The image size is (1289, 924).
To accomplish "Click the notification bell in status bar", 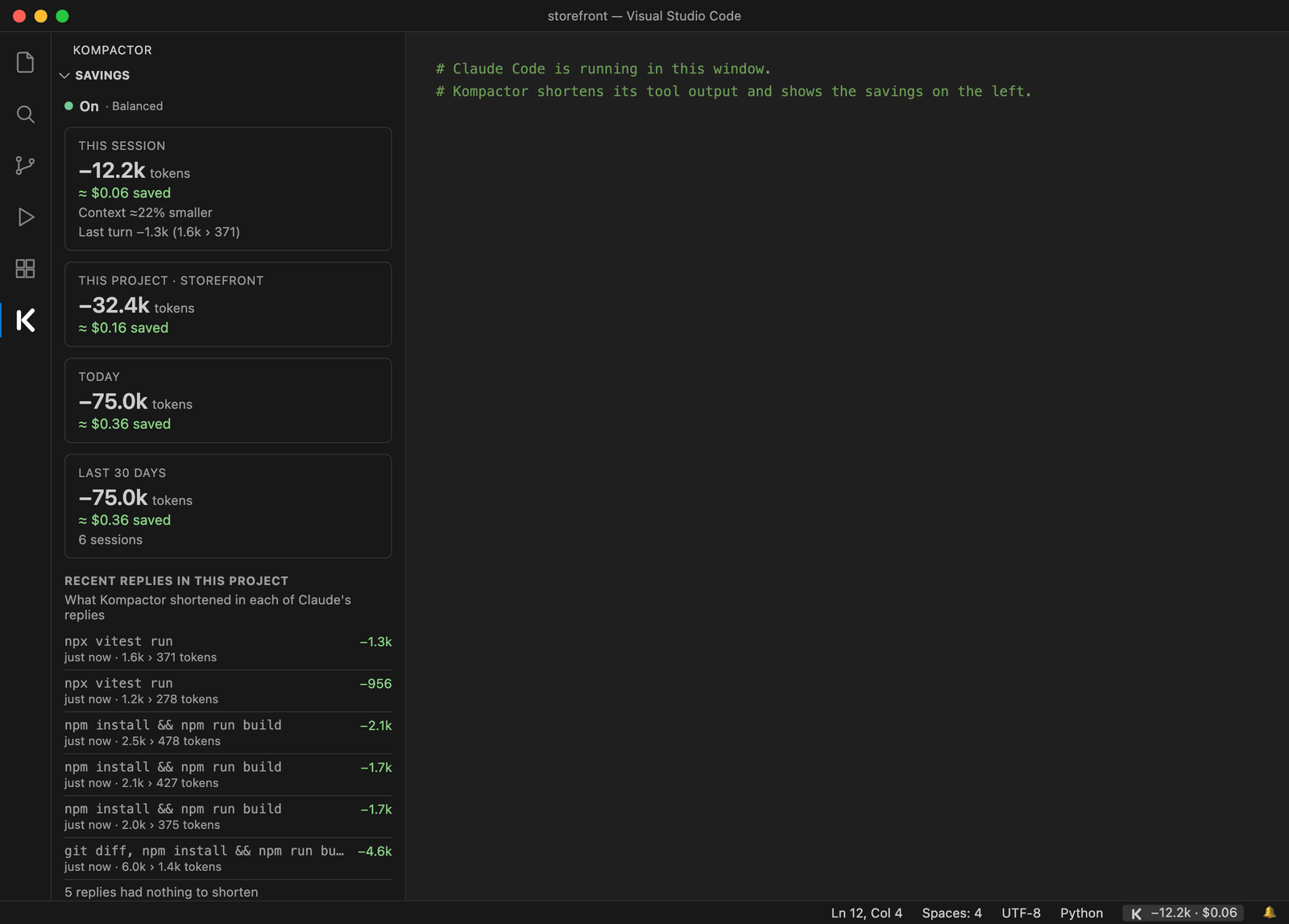I will (1269, 913).
